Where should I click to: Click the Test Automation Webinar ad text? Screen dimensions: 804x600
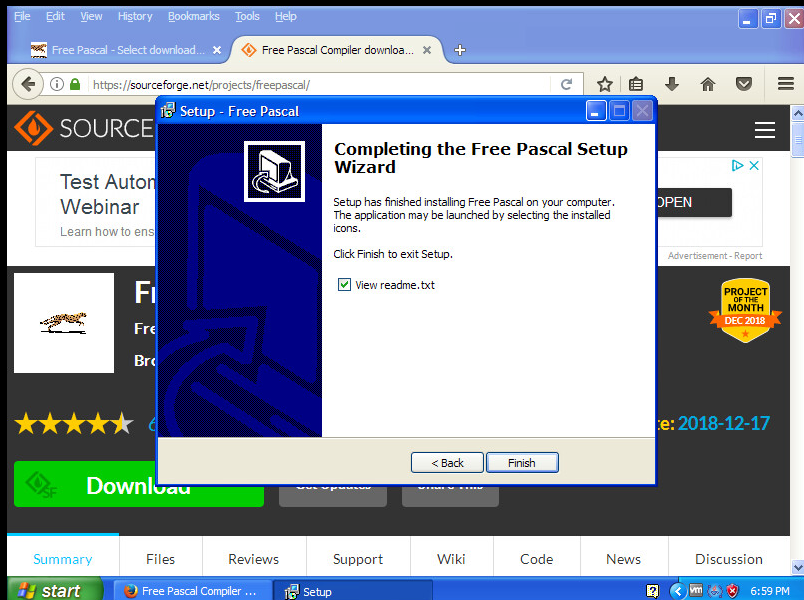[107, 194]
